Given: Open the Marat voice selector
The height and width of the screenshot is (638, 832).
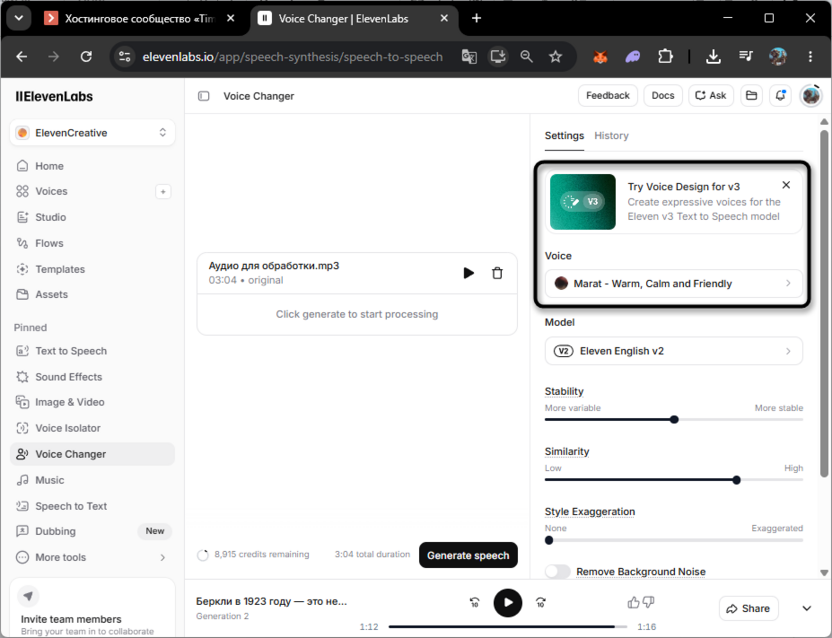Looking at the screenshot, I should click(673, 283).
